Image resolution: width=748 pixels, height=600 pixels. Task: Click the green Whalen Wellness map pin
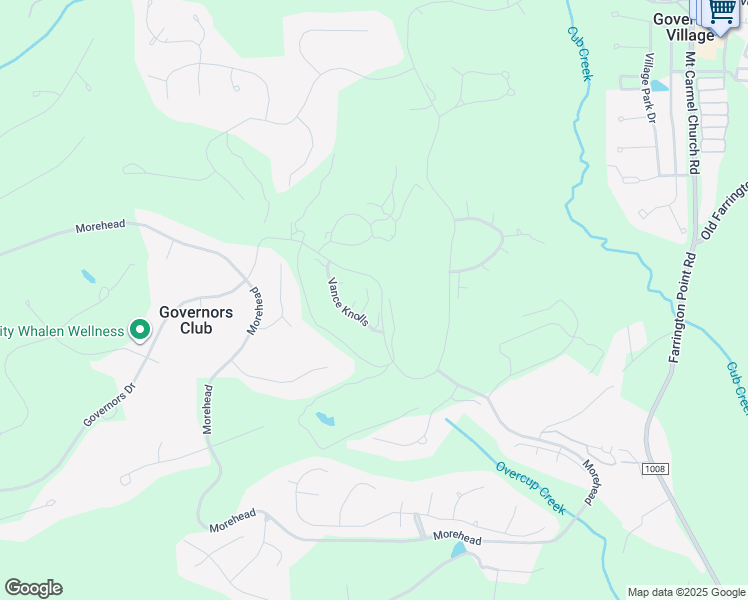point(139,330)
